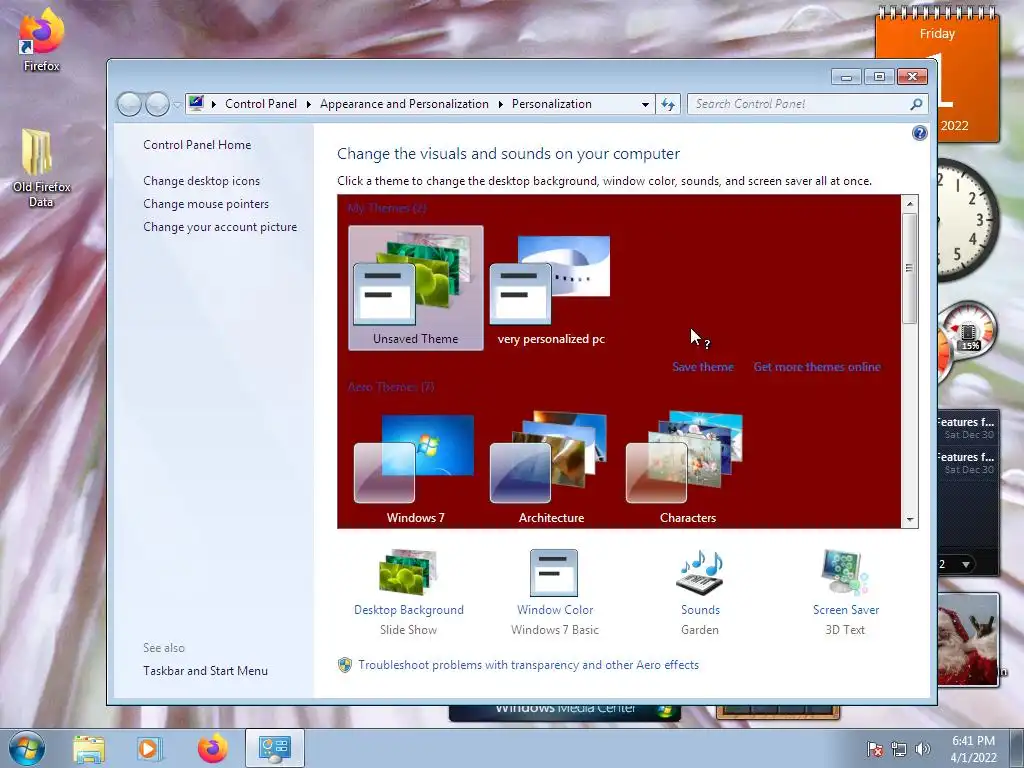Click the feed headlines gadget dropdown arrow
Viewport: 1024px width, 768px height.
point(965,564)
